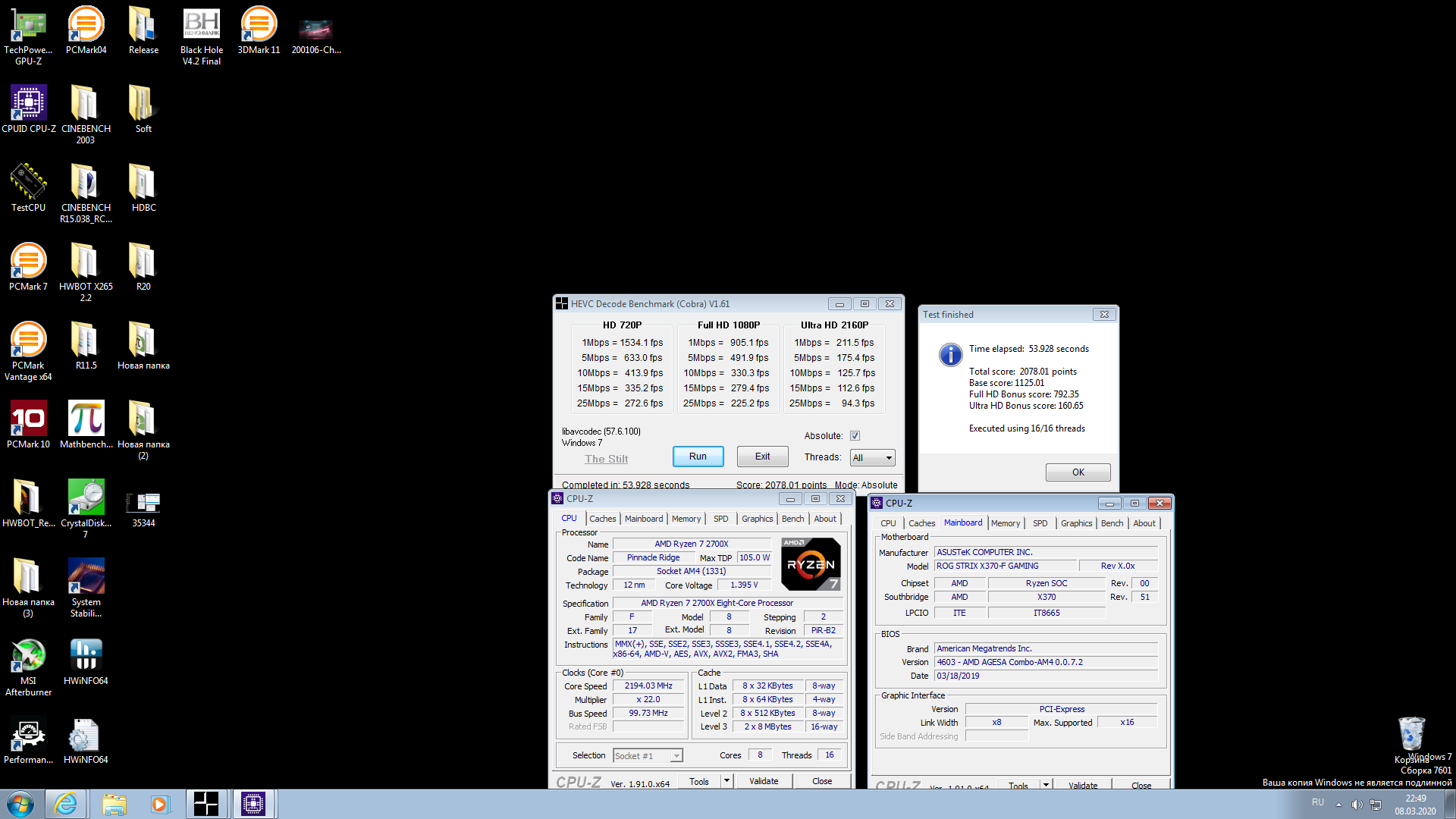Image resolution: width=1456 pixels, height=819 pixels.
Task: Open HWiNFO64 shortcut with blue bars
Action: point(86,661)
